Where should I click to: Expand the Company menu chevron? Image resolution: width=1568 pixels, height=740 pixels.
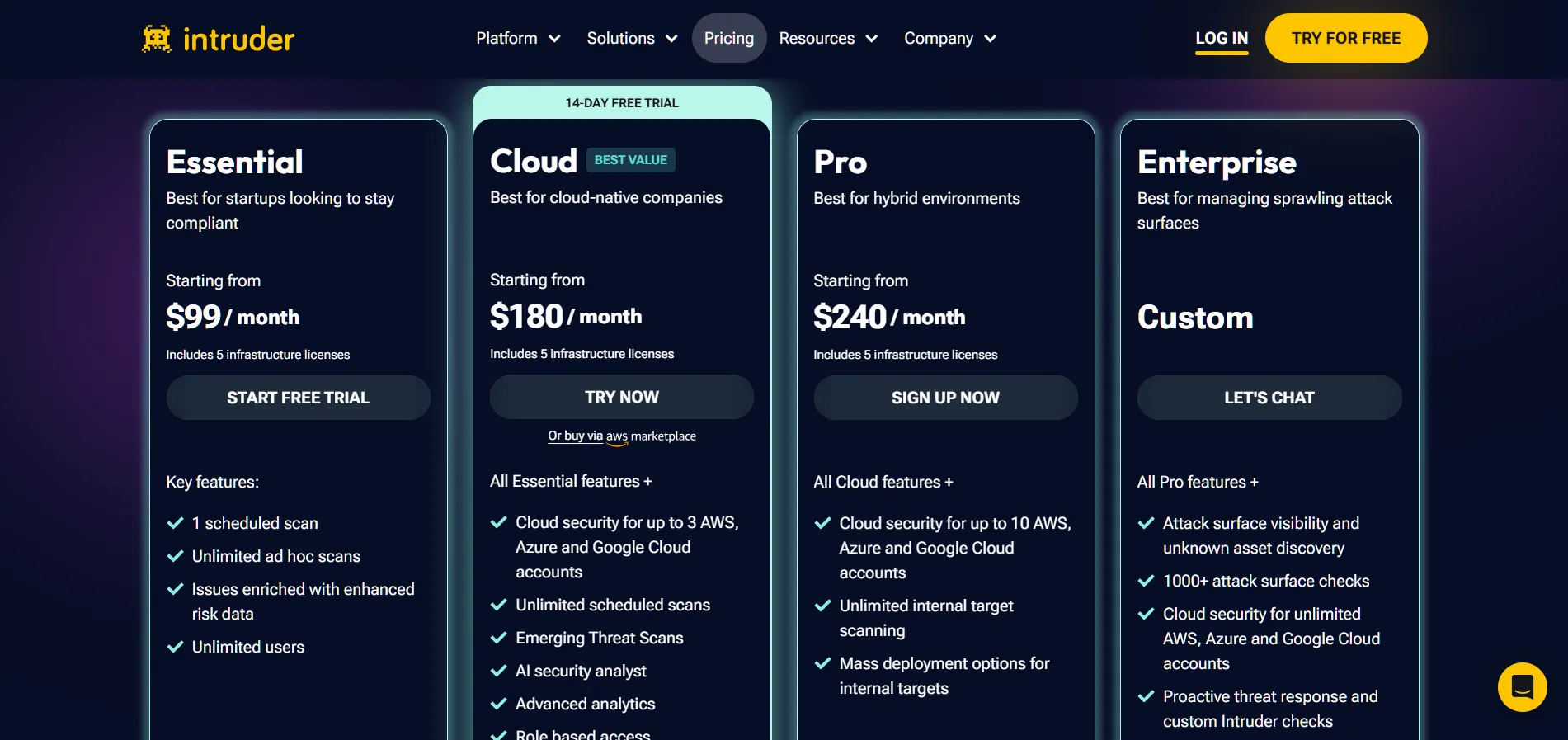click(x=990, y=39)
